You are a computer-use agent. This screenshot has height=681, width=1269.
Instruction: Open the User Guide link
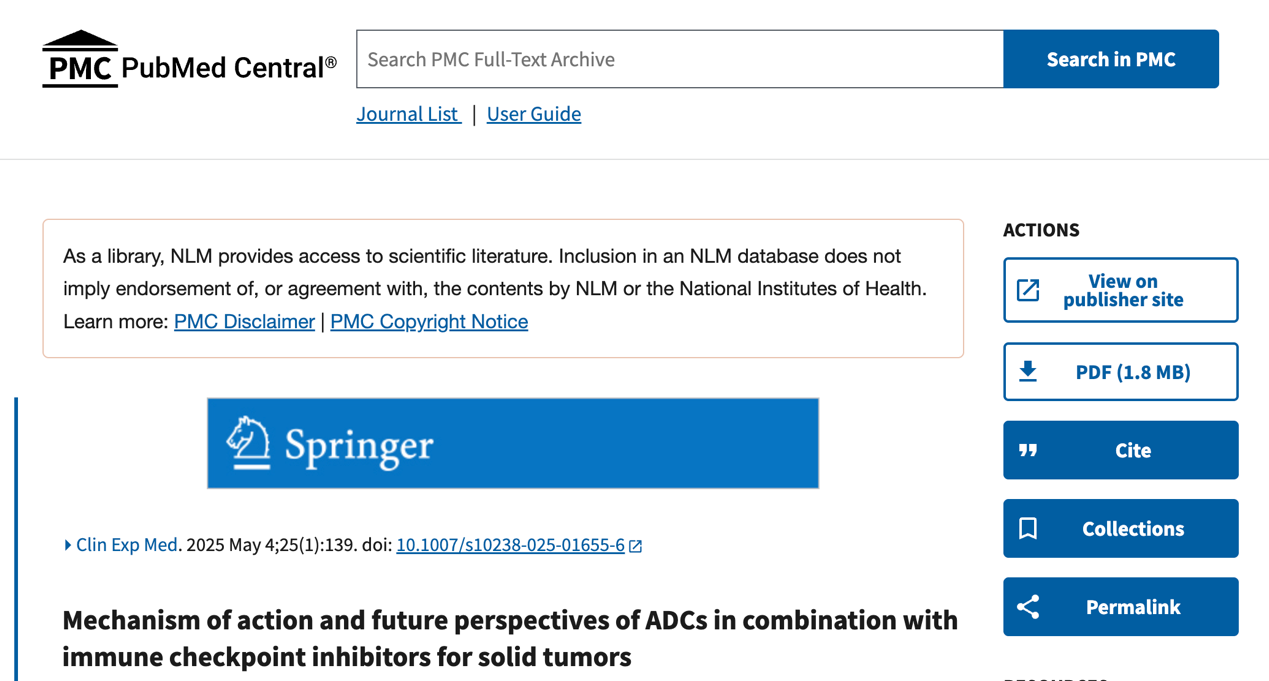click(533, 114)
